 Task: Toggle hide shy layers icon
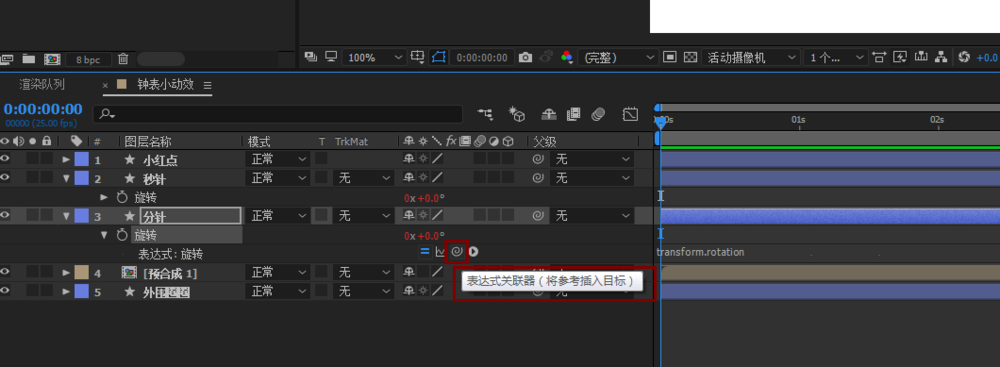coord(549,114)
